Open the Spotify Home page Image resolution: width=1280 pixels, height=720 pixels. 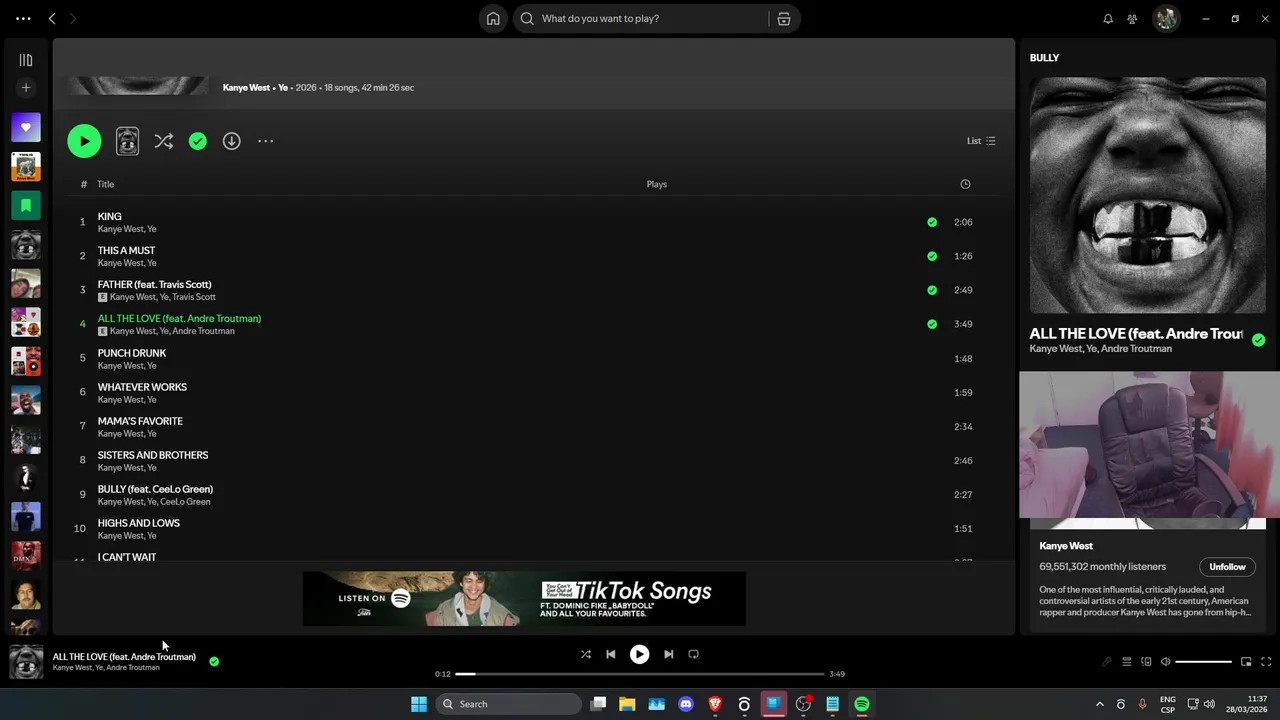493,18
